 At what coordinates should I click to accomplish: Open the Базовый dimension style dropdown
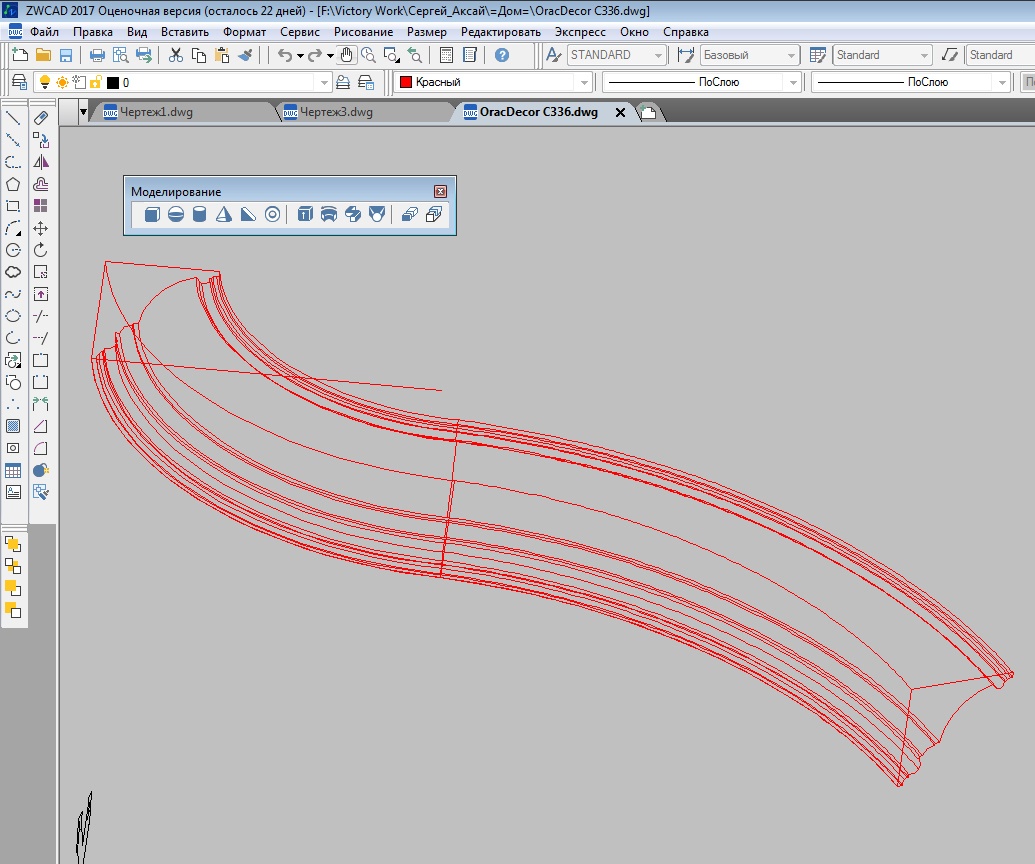point(791,55)
